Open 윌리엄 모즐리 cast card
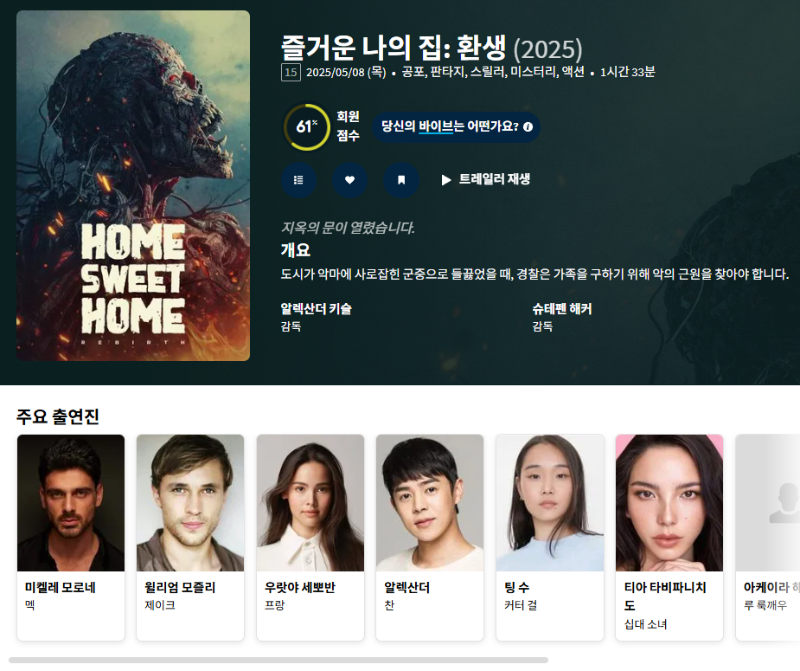This screenshot has height=671, width=800. point(190,537)
